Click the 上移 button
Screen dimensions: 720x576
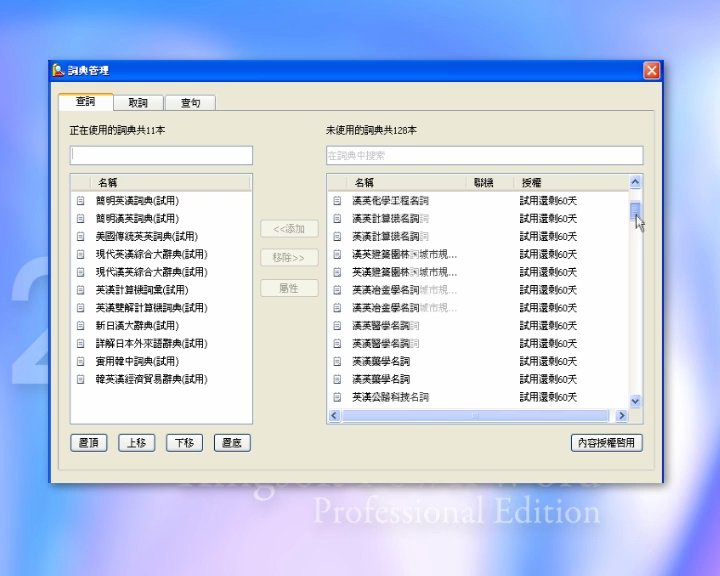pos(136,443)
